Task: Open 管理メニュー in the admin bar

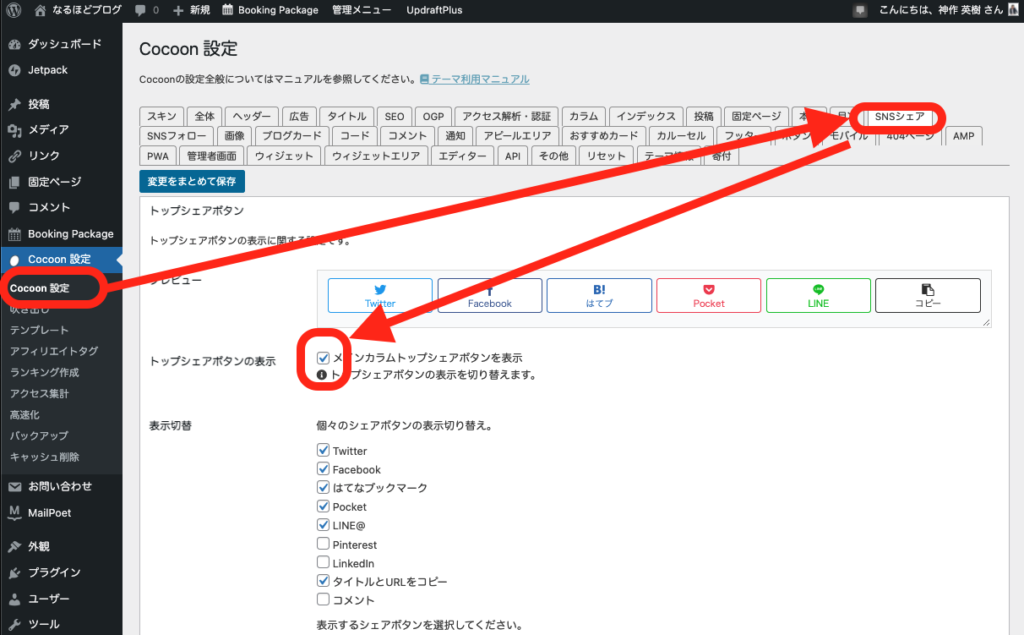Action: coord(362,10)
